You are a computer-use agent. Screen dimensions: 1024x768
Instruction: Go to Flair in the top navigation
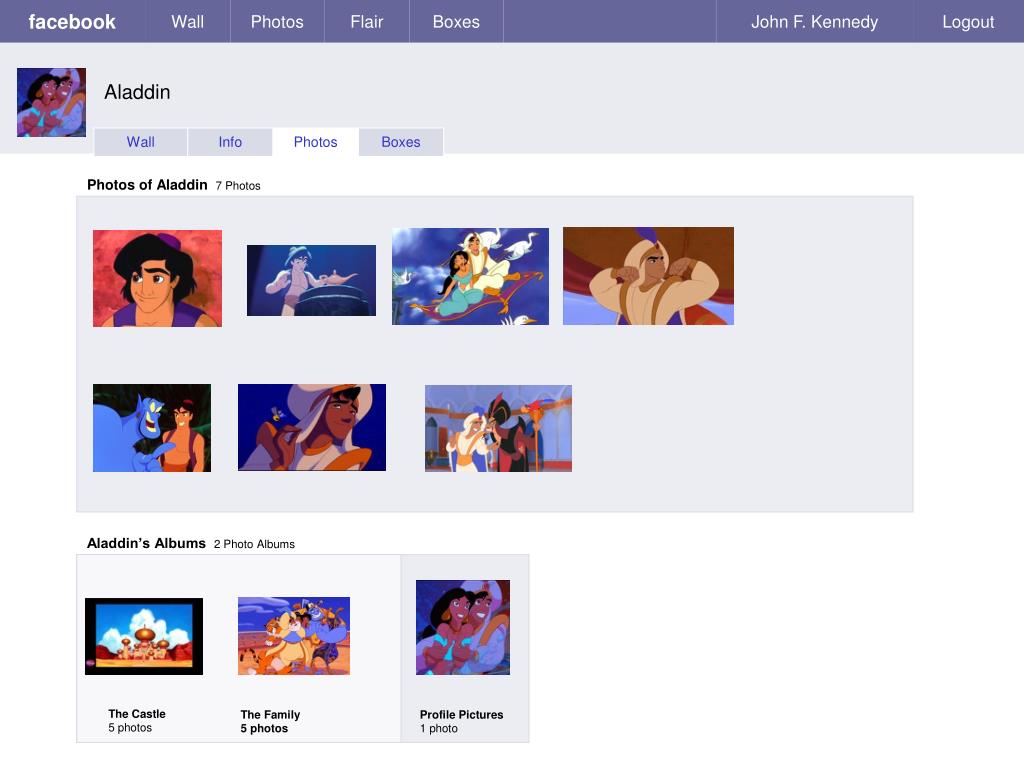[x=366, y=22]
